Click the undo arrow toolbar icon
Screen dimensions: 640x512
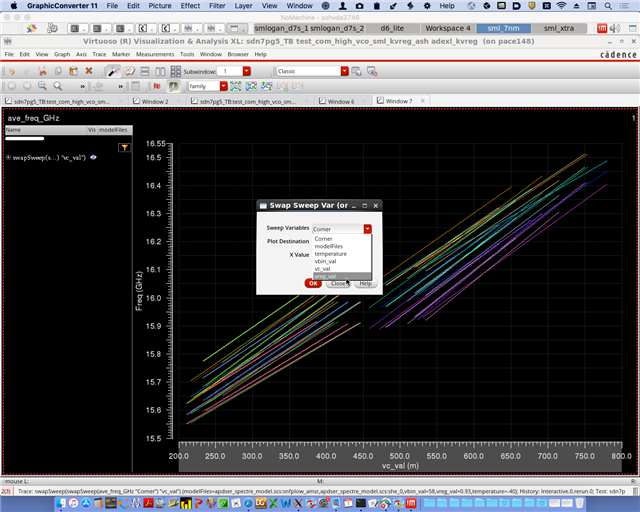[10, 71]
